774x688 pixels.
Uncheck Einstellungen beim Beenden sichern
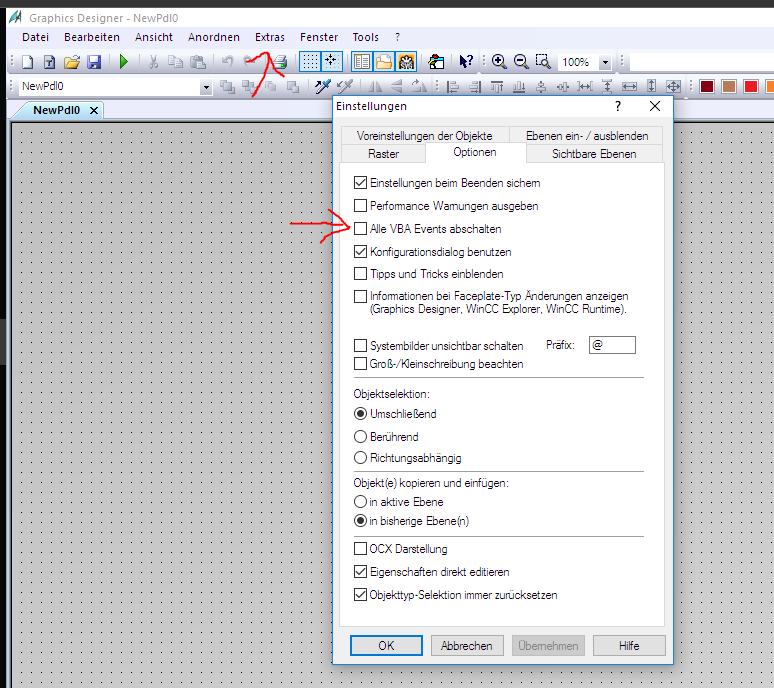point(360,183)
